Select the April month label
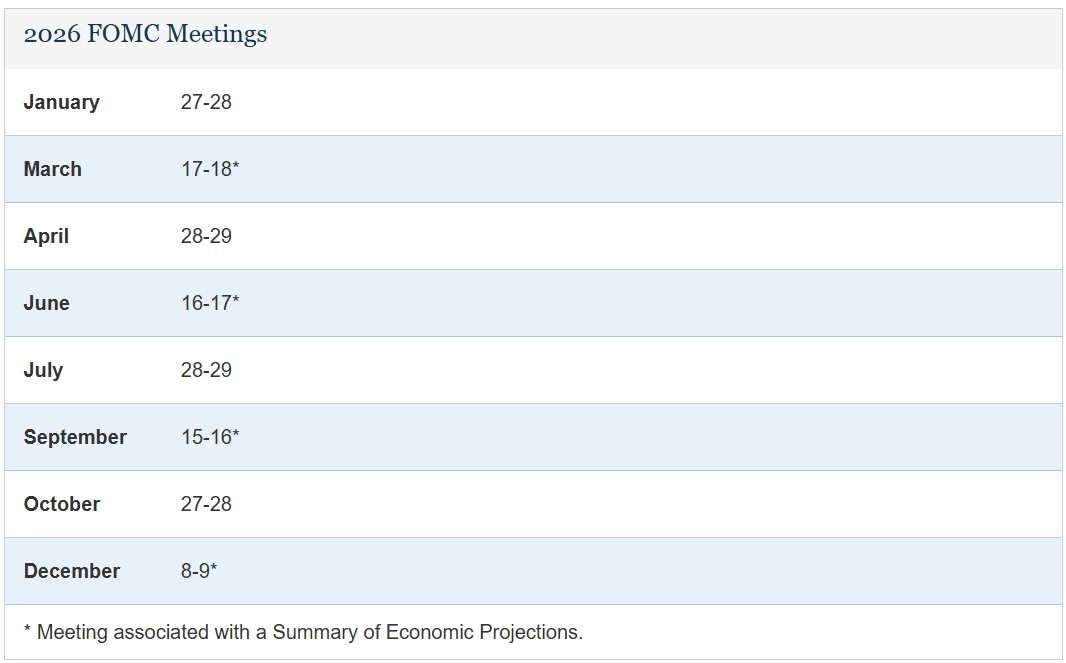 tap(47, 236)
